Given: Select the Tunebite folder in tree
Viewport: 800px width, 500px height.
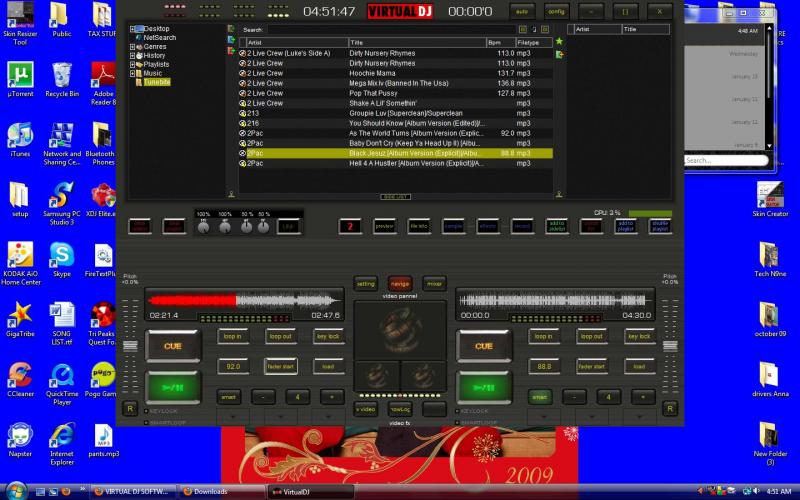Looking at the screenshot, I should [x=156, y=82].
